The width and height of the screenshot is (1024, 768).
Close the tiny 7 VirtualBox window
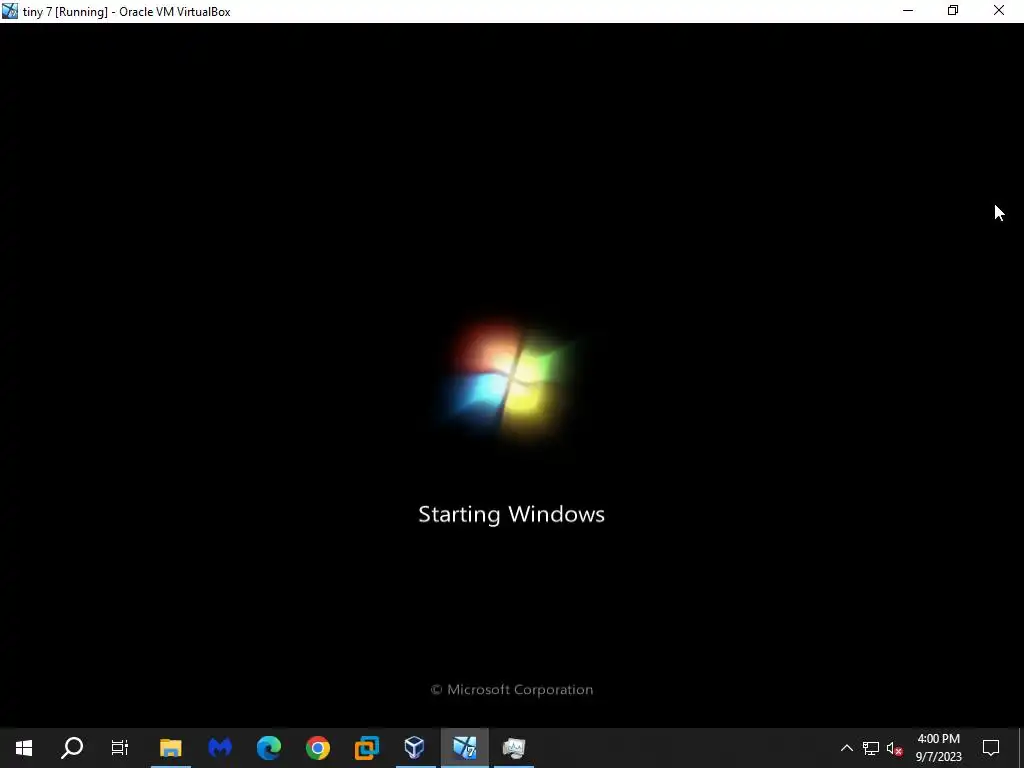tap(999, 11)
